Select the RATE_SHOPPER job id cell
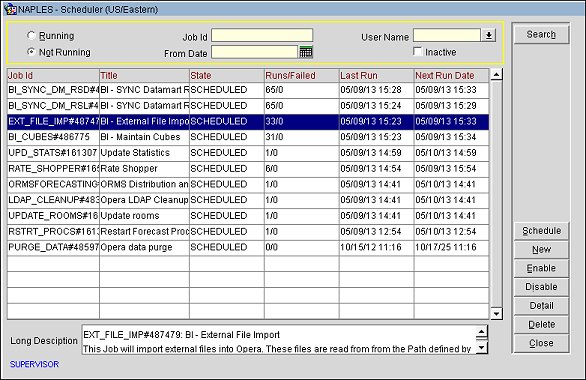 [x=53, y=169]
